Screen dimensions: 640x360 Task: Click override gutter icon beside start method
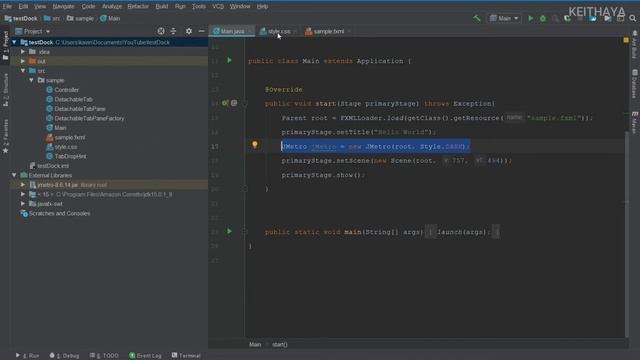coord(224,103)
